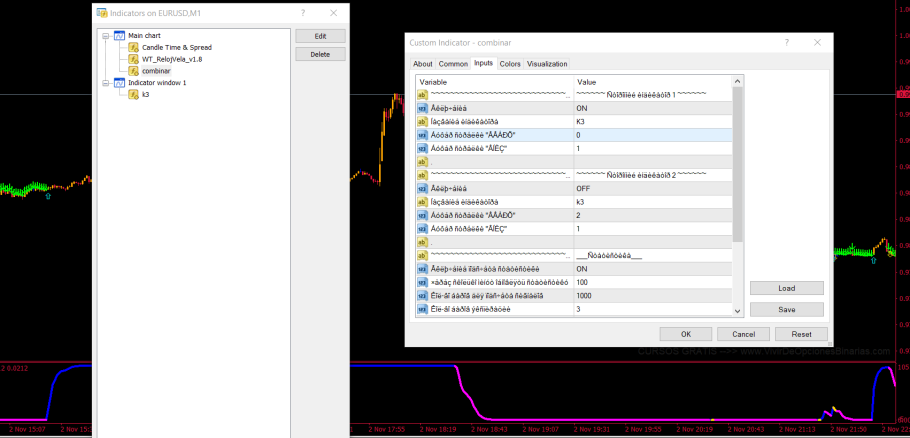Collapse the Main chart tree node
910x438 pixels.
[106, 36]
